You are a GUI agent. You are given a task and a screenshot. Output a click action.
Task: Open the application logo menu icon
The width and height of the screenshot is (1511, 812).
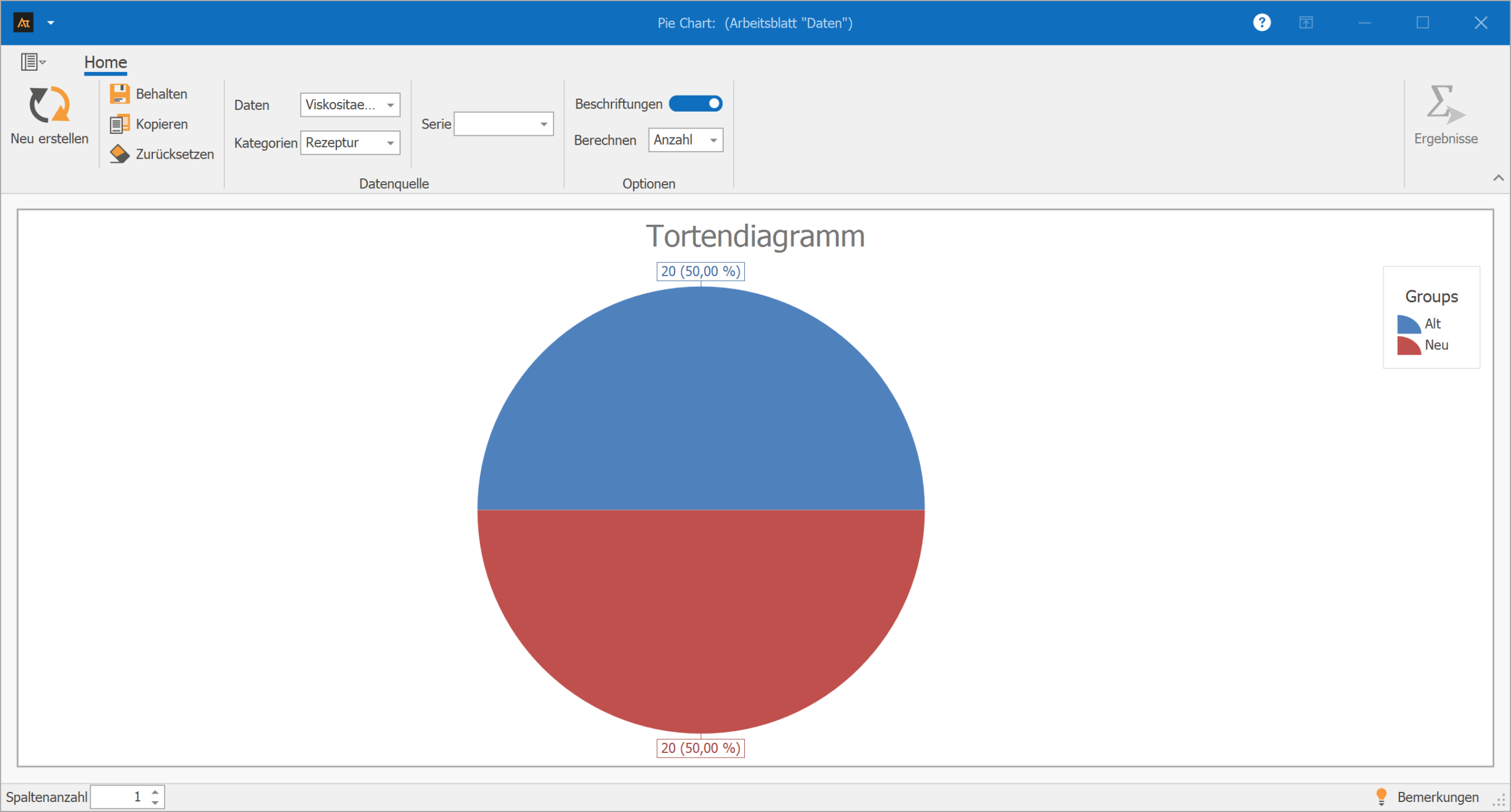click(24, 23)
